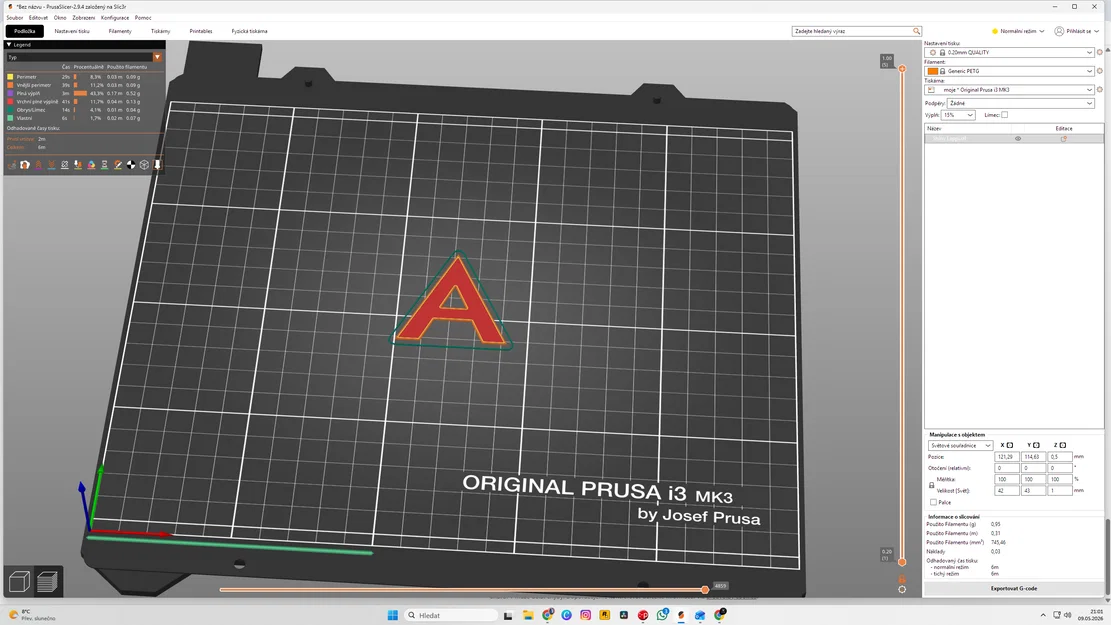This screenshot has height=625, width=1111.
Task: Open the Soubor menu
Action: tap(14, 18)
